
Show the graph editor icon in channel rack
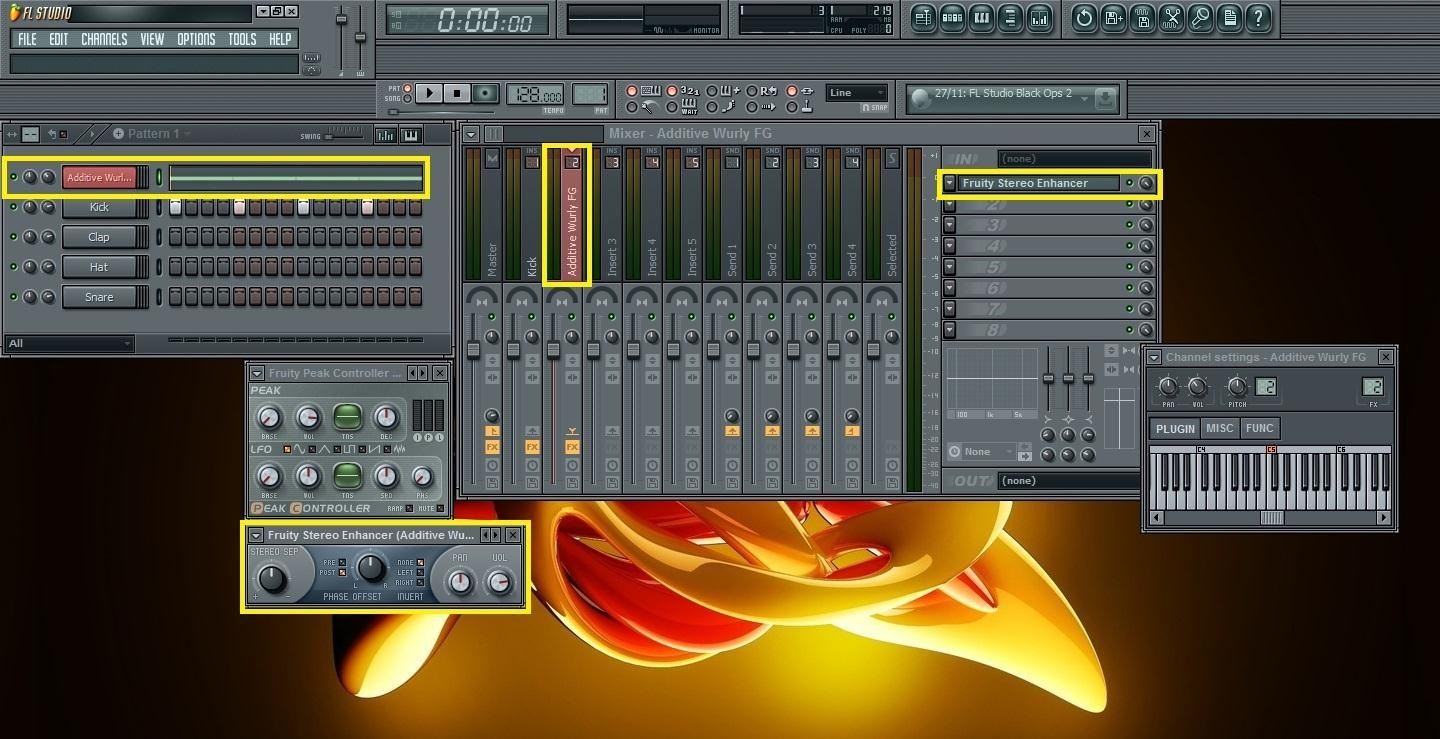coord(385,135)
